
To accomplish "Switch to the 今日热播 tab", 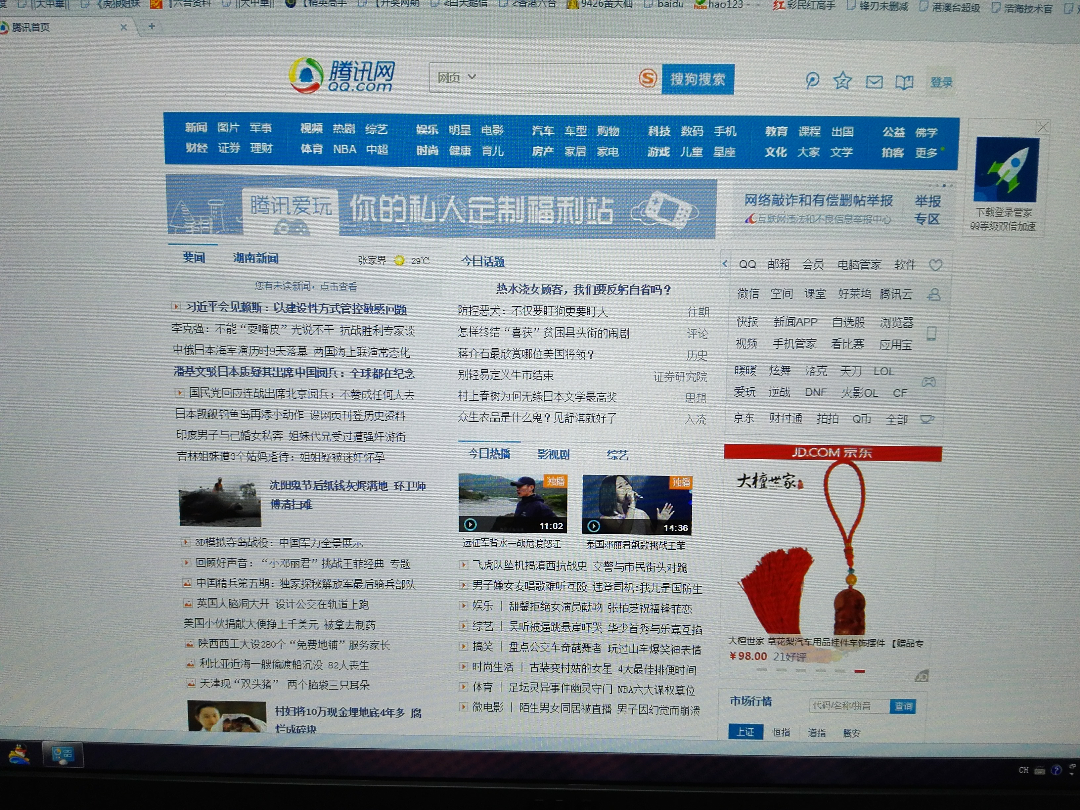I will [489, 453].
